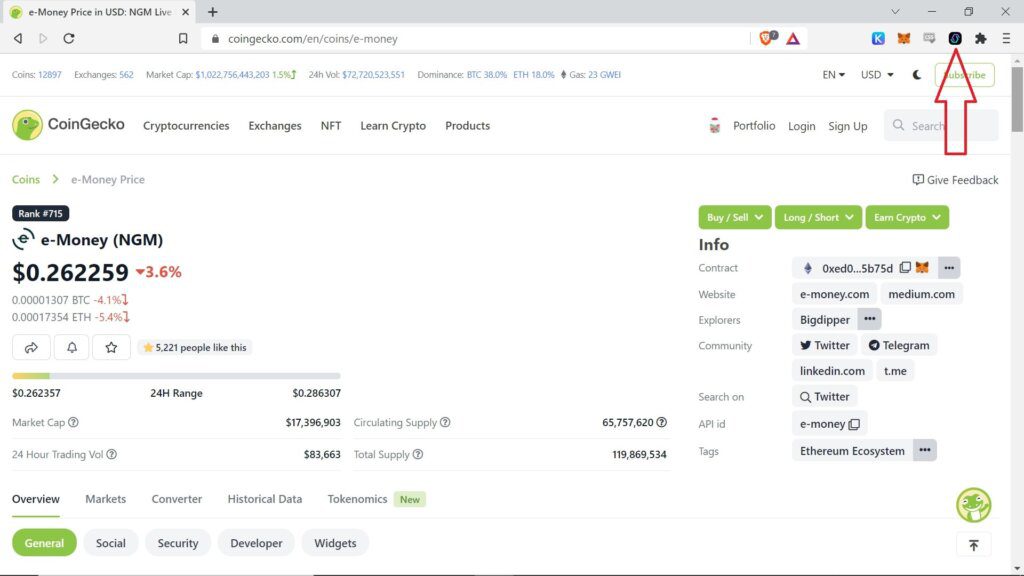The image size is (1024, 576).
Task: Open the browser main menu
Action: [x=1006, y=39]
